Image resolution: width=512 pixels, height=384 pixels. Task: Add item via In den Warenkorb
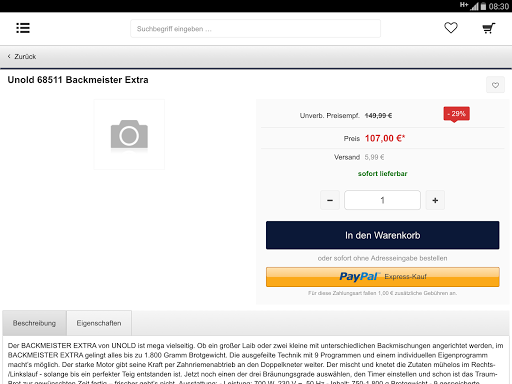383,235
